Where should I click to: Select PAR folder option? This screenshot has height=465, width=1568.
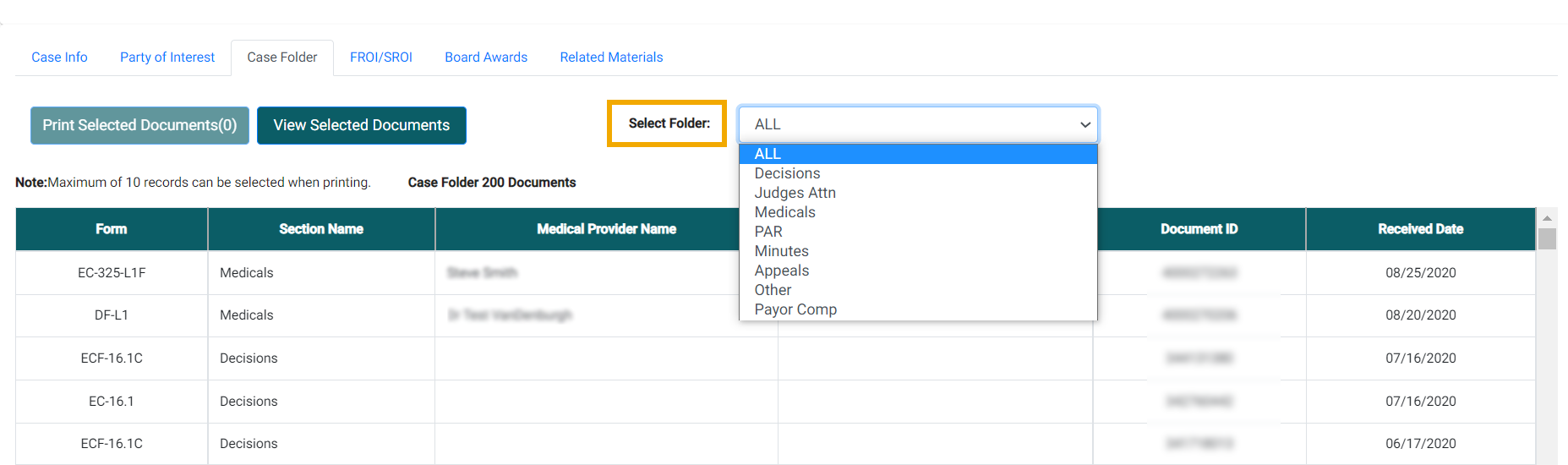coord(768,232)
